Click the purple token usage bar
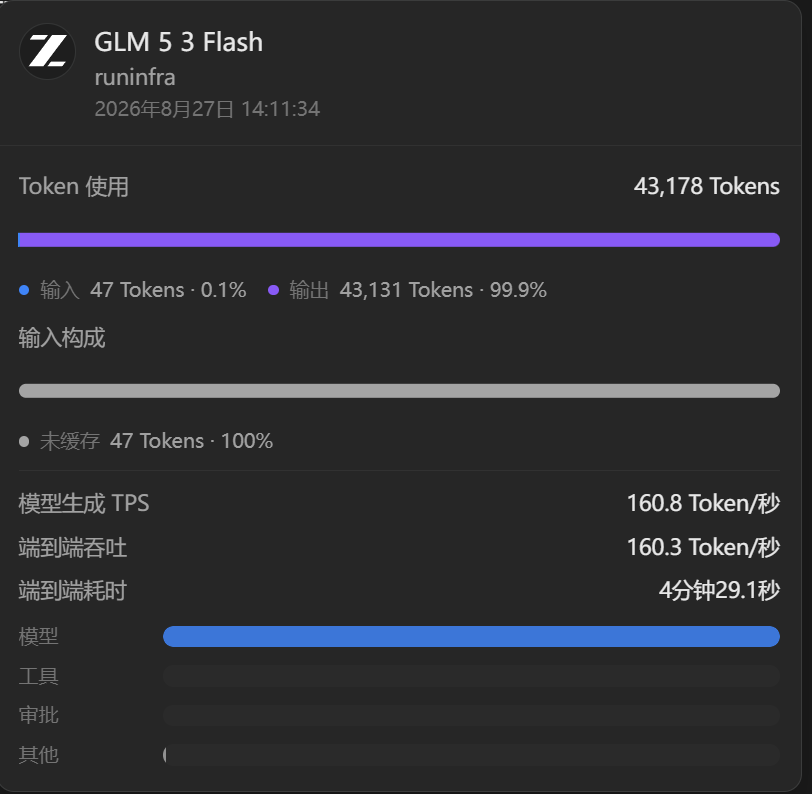The image size is (812, 794). point(399,240)
